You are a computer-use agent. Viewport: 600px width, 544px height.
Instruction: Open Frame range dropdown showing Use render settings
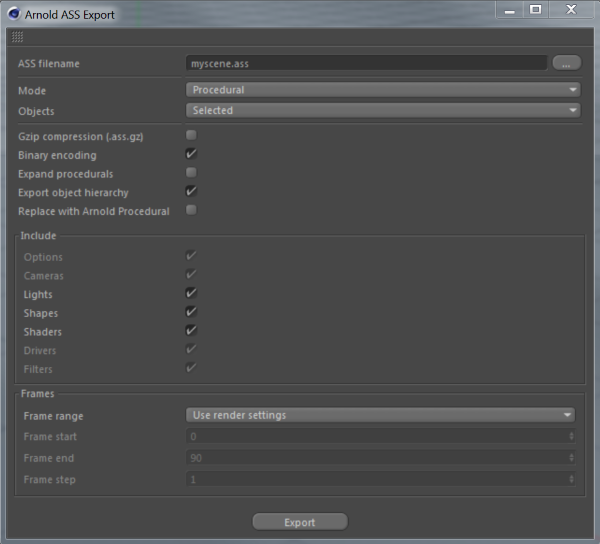tap(380, 415)
